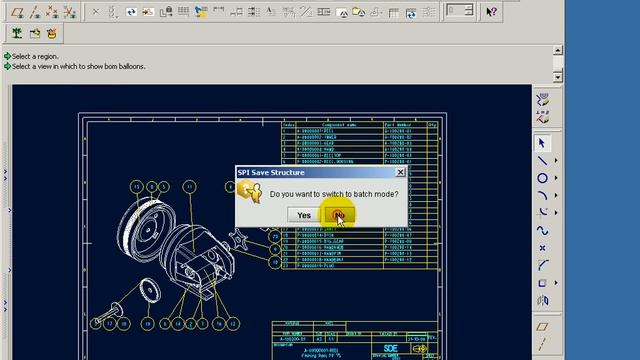This screenshot has width=640, height=360.
Task: Click BOM balloon 11 on the drawing
Action: click(x=189, y=187)
